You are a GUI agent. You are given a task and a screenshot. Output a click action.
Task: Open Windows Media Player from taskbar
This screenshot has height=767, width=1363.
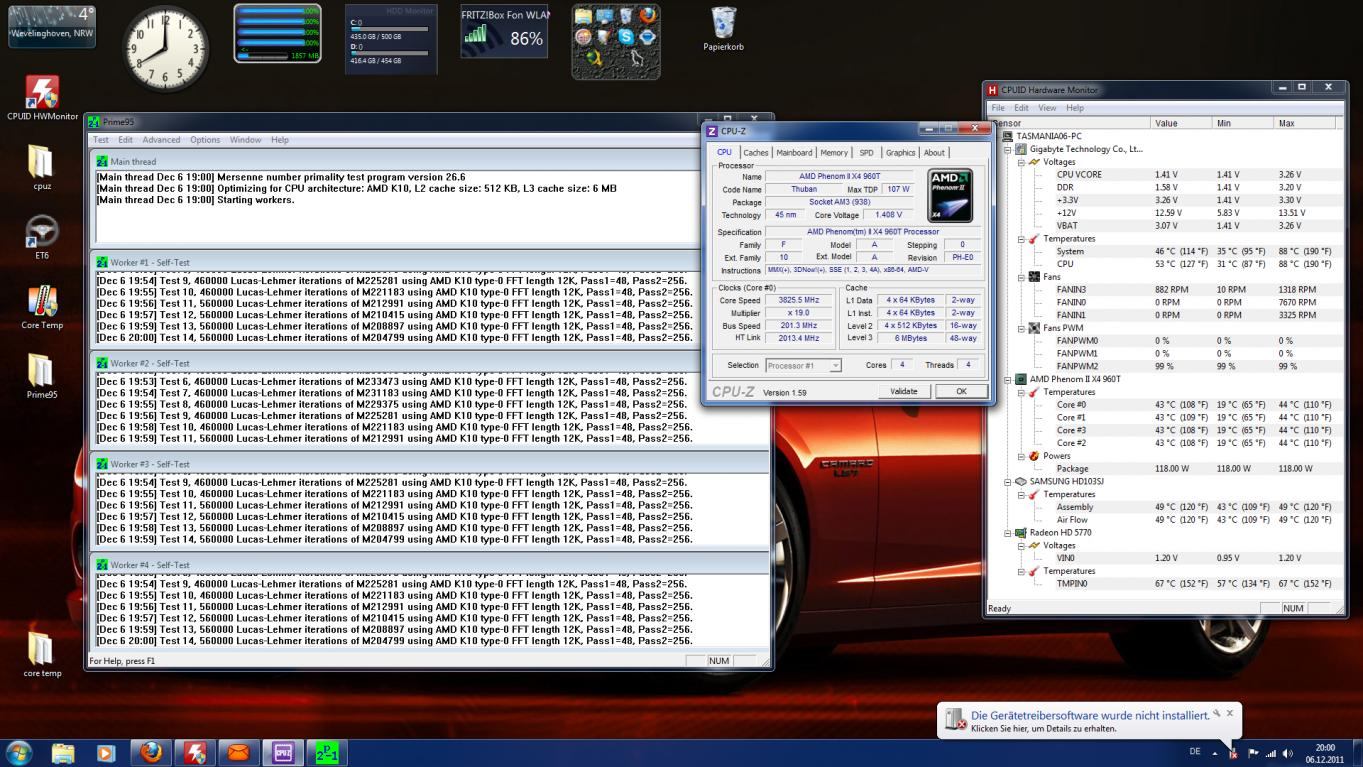coord(106,753)
